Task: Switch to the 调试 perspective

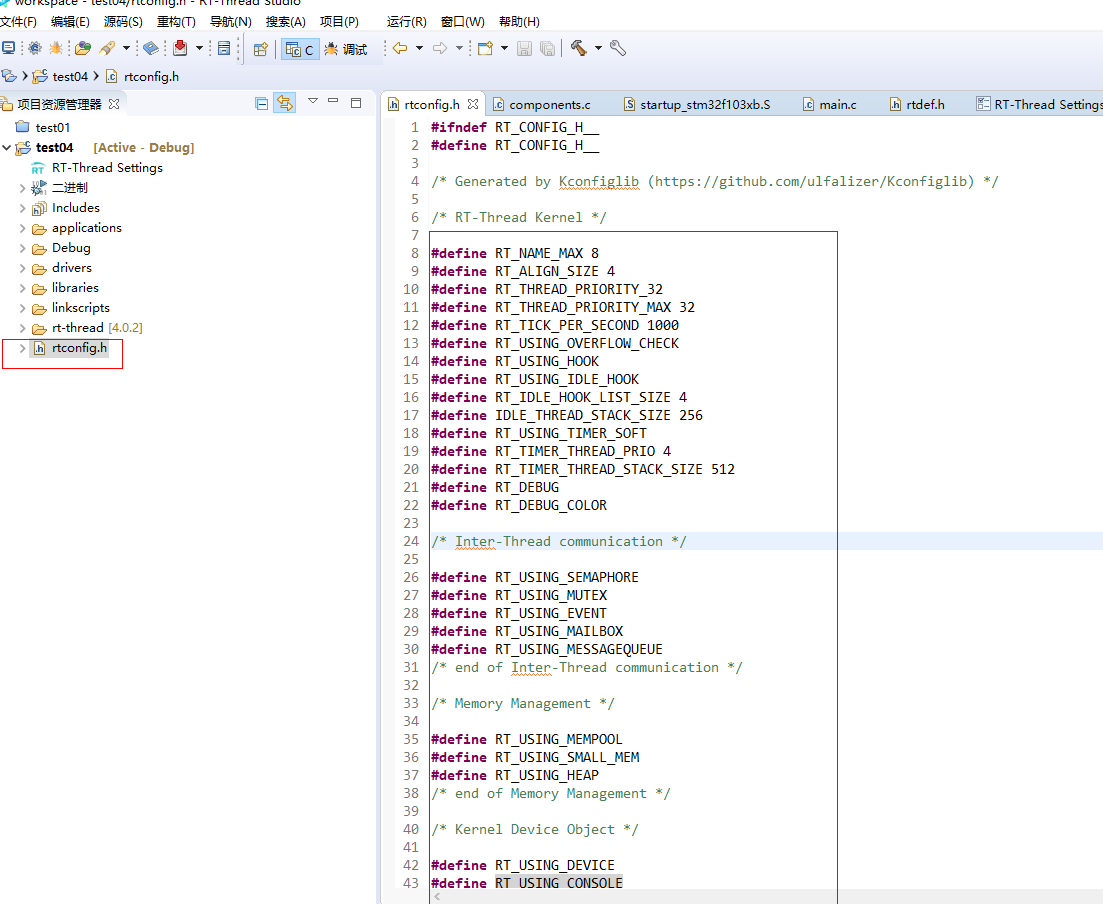Action: tap(345, 49)
